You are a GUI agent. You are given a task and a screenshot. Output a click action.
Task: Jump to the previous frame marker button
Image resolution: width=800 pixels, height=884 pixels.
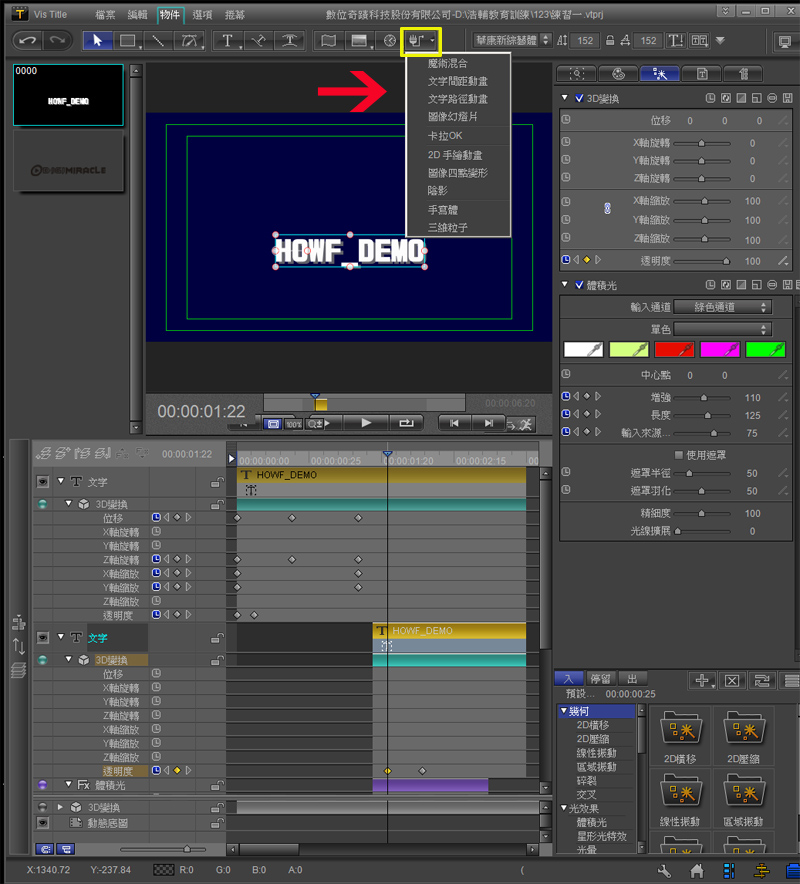(454, 423)
